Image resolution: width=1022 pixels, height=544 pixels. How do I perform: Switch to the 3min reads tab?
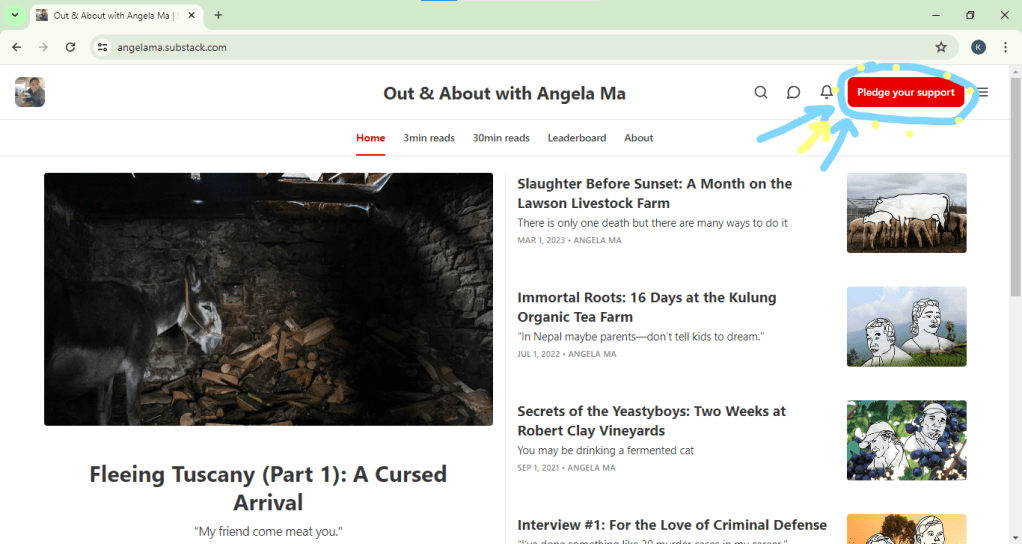pyautogui.click(x=429, y=138)
